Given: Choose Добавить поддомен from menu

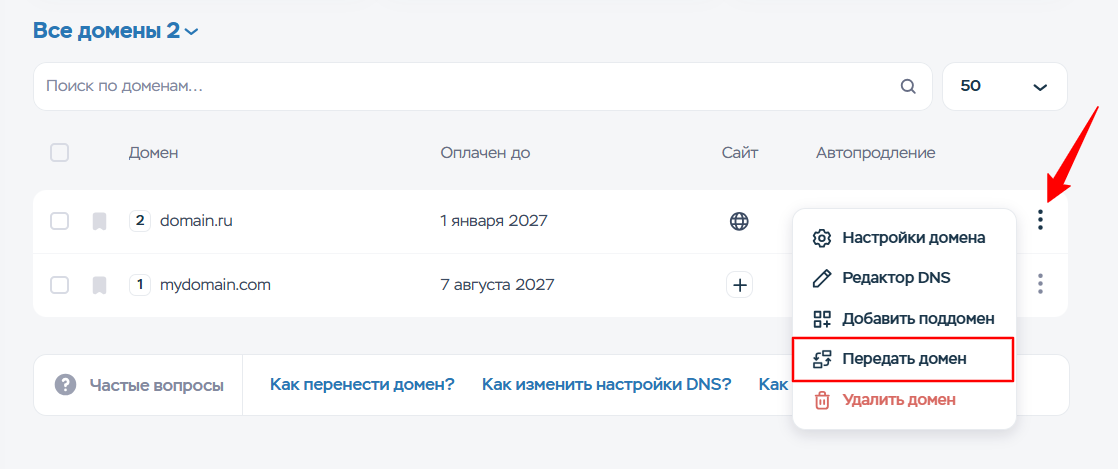Looking at the screenshot, I should coord(917,319).
